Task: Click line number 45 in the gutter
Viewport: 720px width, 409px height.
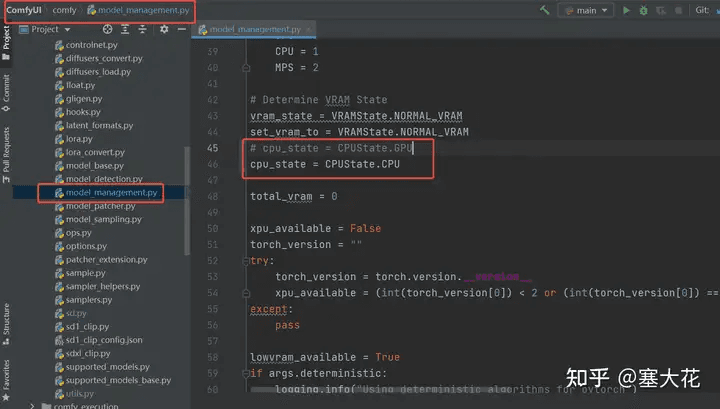Action: click(213, 148)
